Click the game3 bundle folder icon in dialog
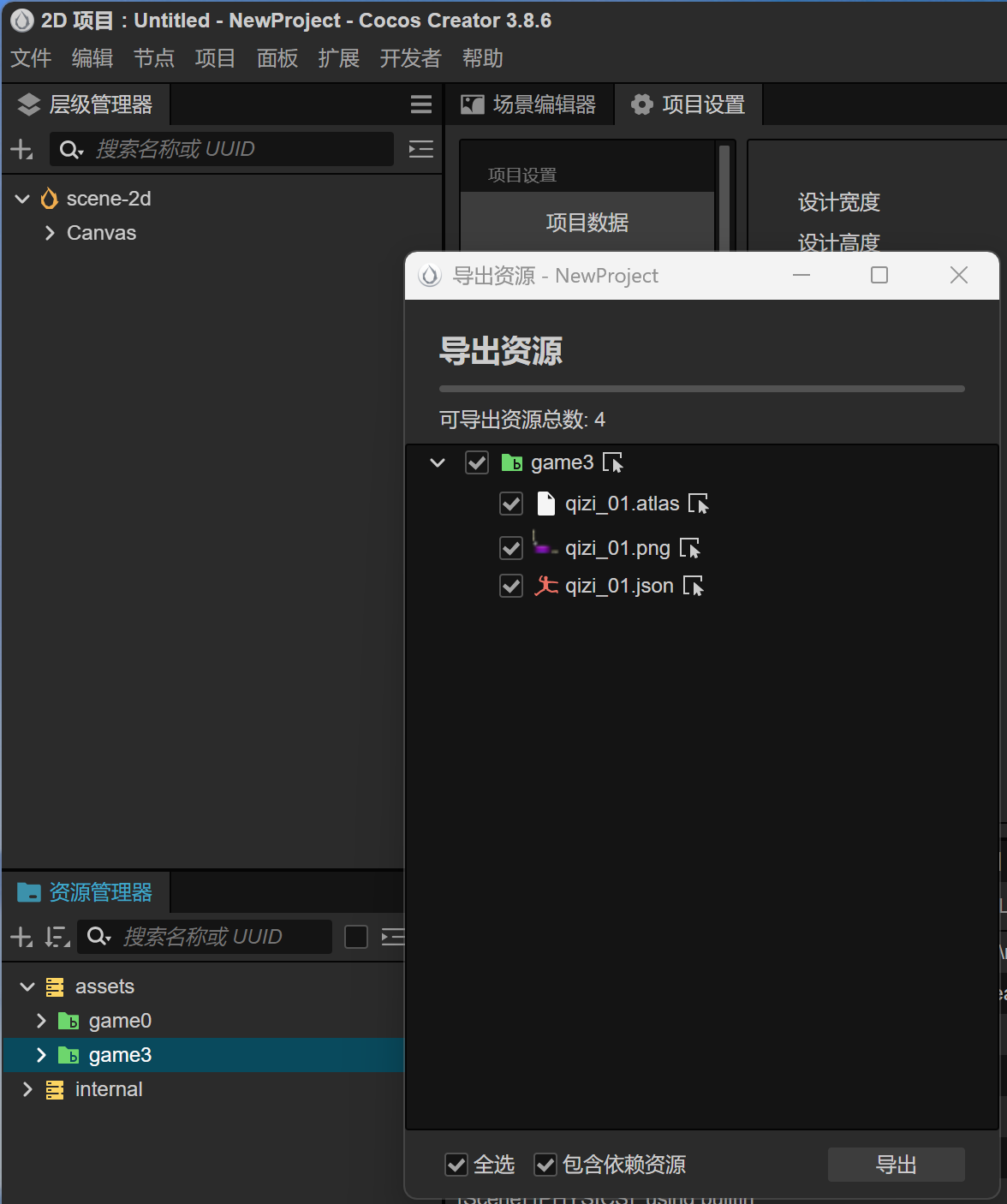The image size is (1007, 1204). click(512, 462)
